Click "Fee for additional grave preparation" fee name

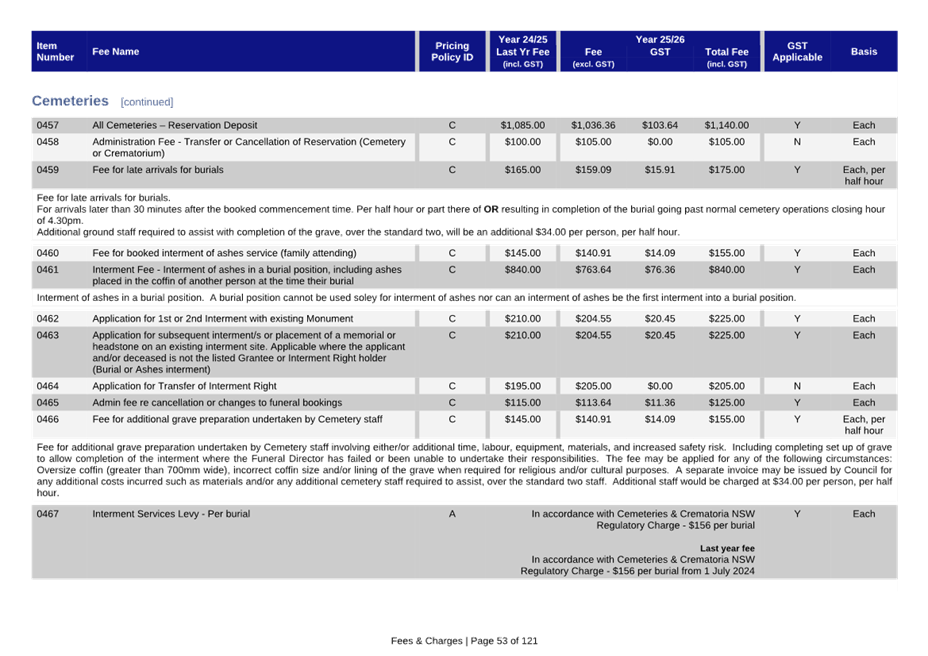[x=237, y=419]
